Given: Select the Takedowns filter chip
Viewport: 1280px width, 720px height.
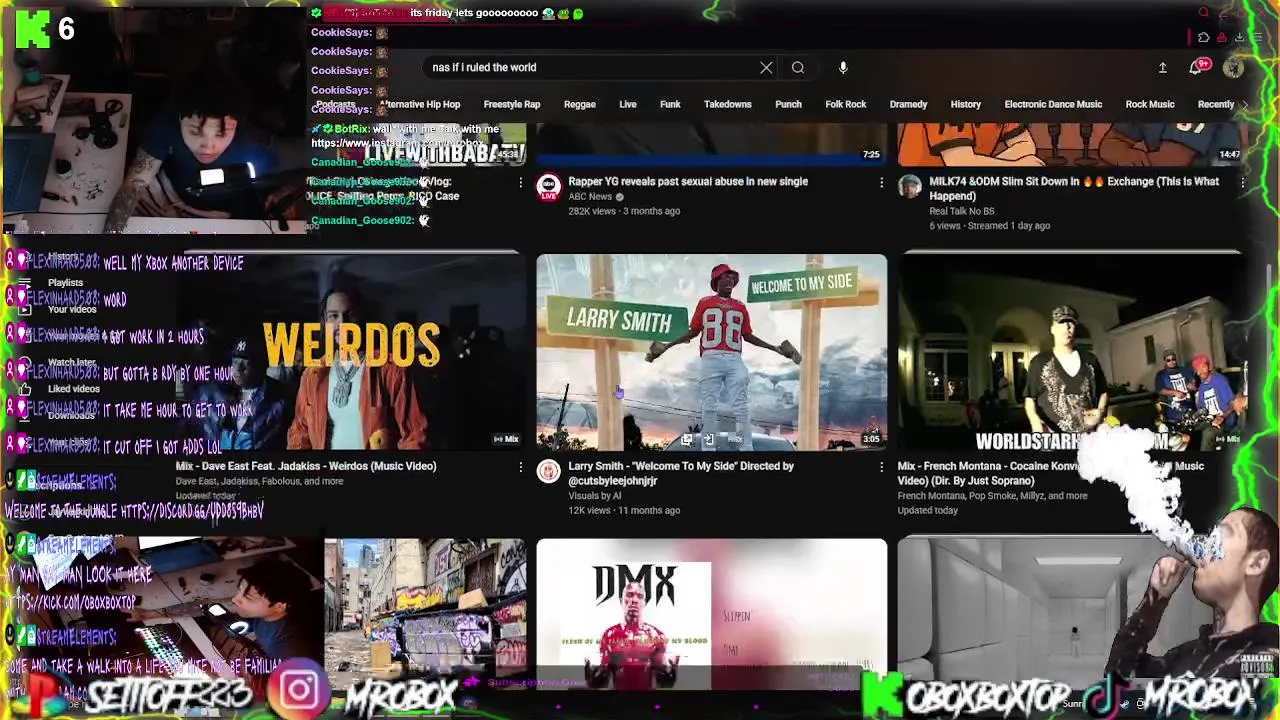Looking at the screenshot, I should [x=727, y=104].
